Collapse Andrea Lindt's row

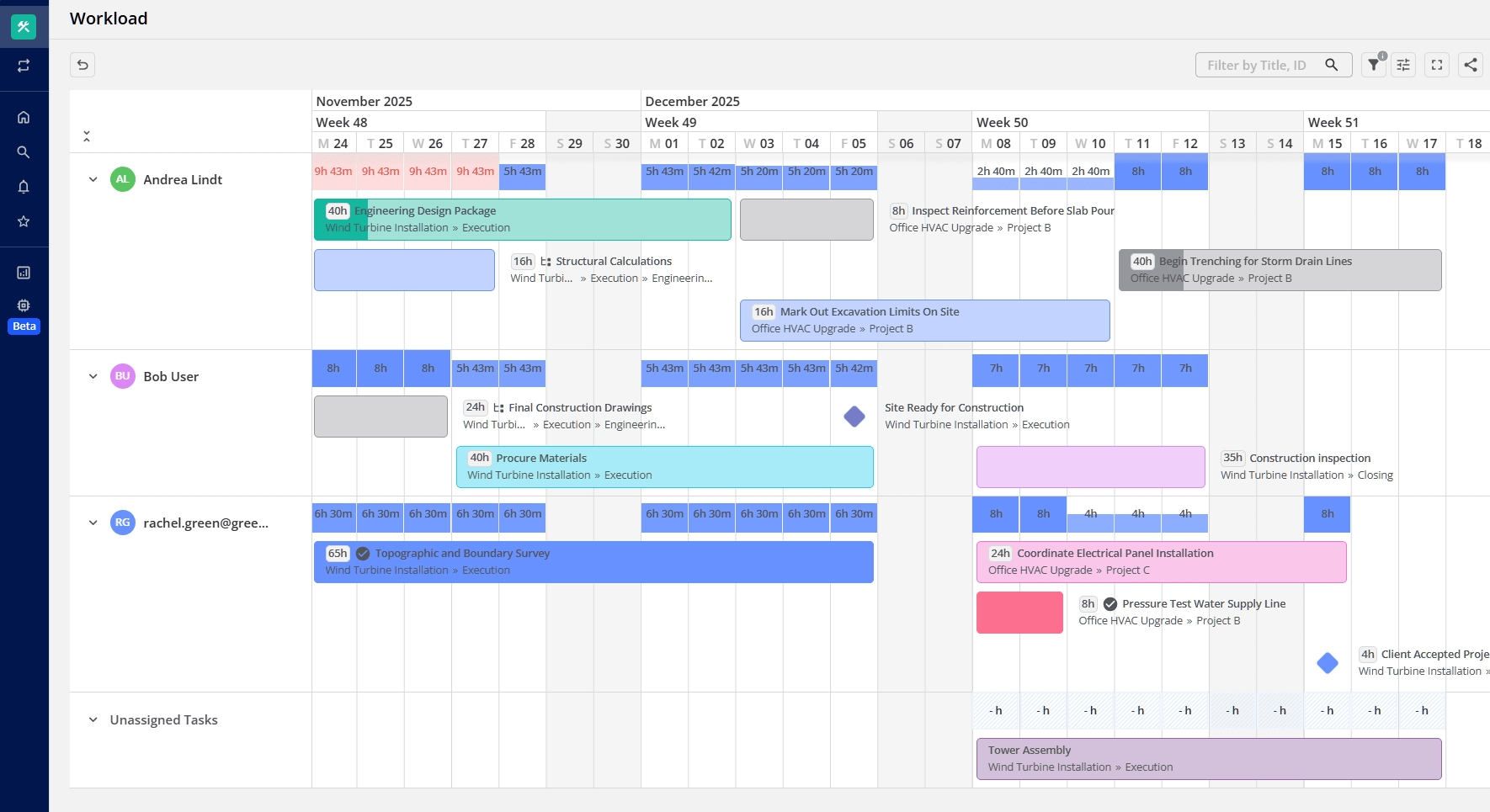pyautogui.click(x=93, y=179)
